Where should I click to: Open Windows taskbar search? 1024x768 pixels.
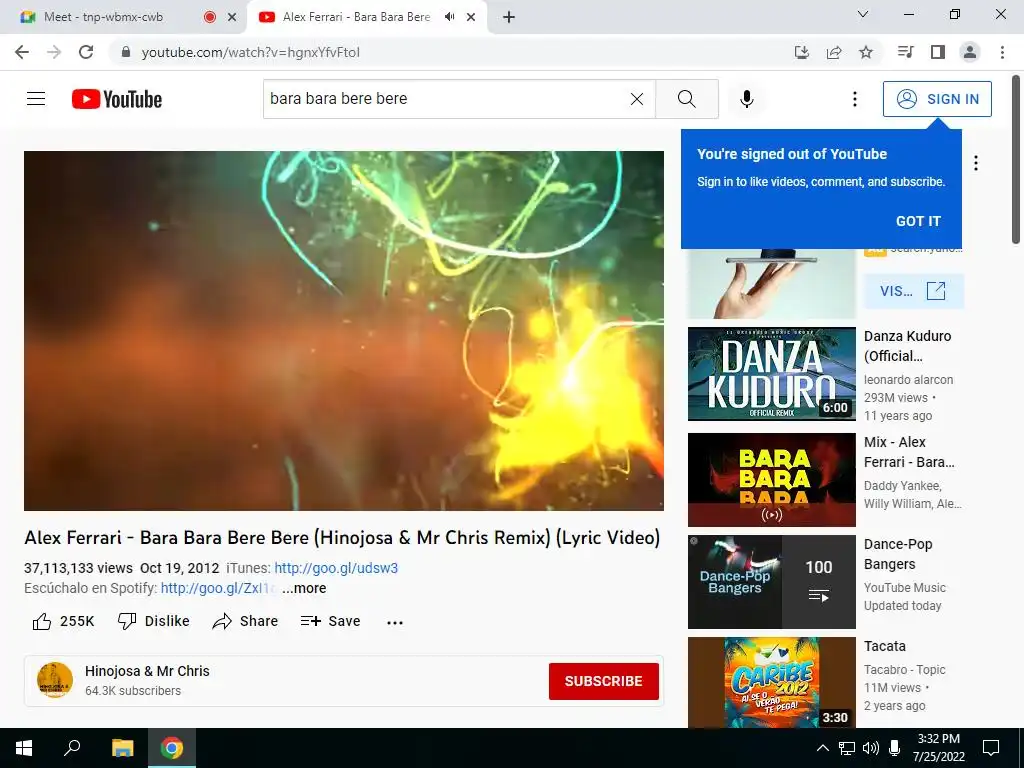[x=72, y=748]
